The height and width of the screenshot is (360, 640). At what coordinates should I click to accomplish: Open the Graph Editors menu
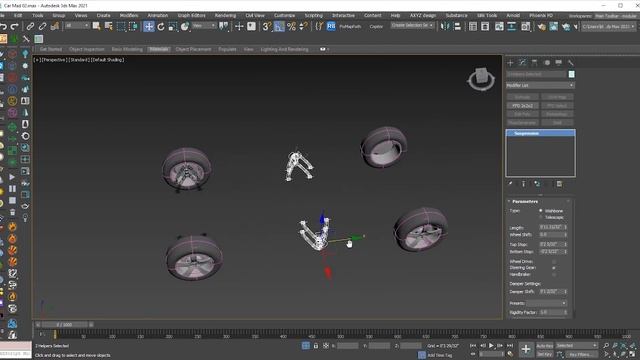coord(191,16)
